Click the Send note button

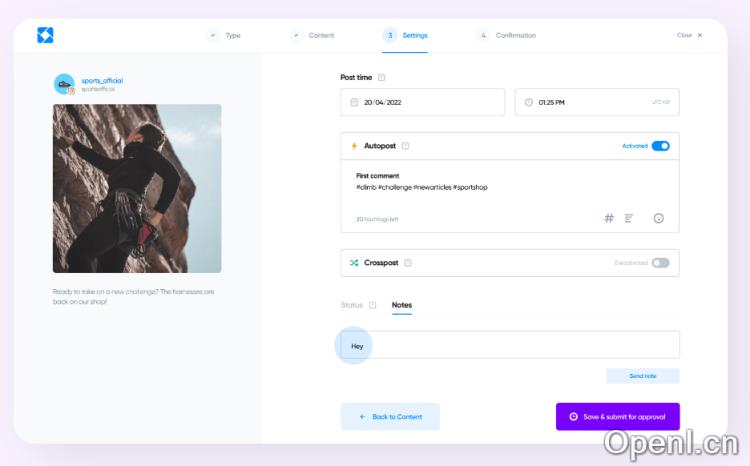coord(643,376)
